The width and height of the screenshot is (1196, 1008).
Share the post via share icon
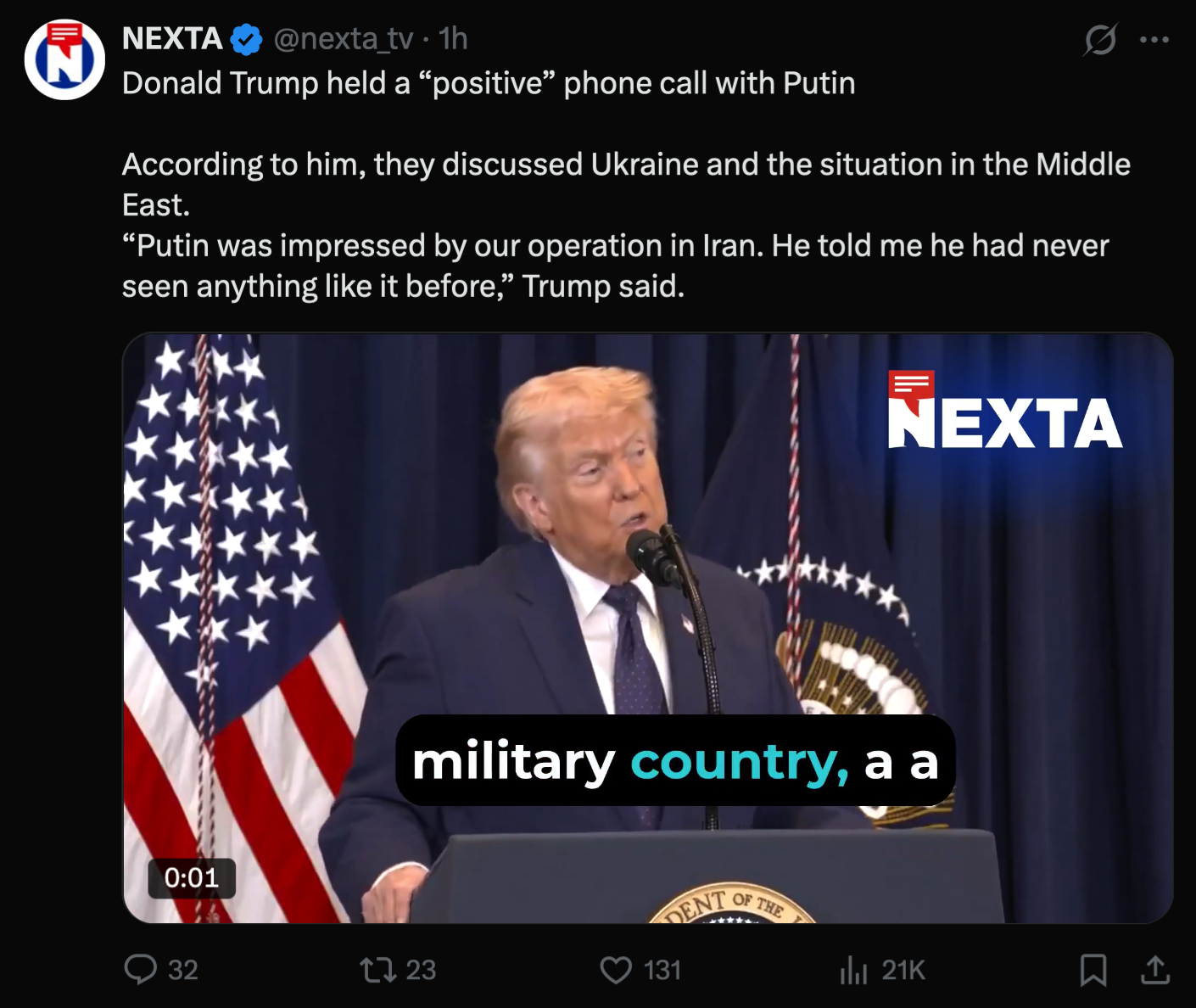[1154, 969]
